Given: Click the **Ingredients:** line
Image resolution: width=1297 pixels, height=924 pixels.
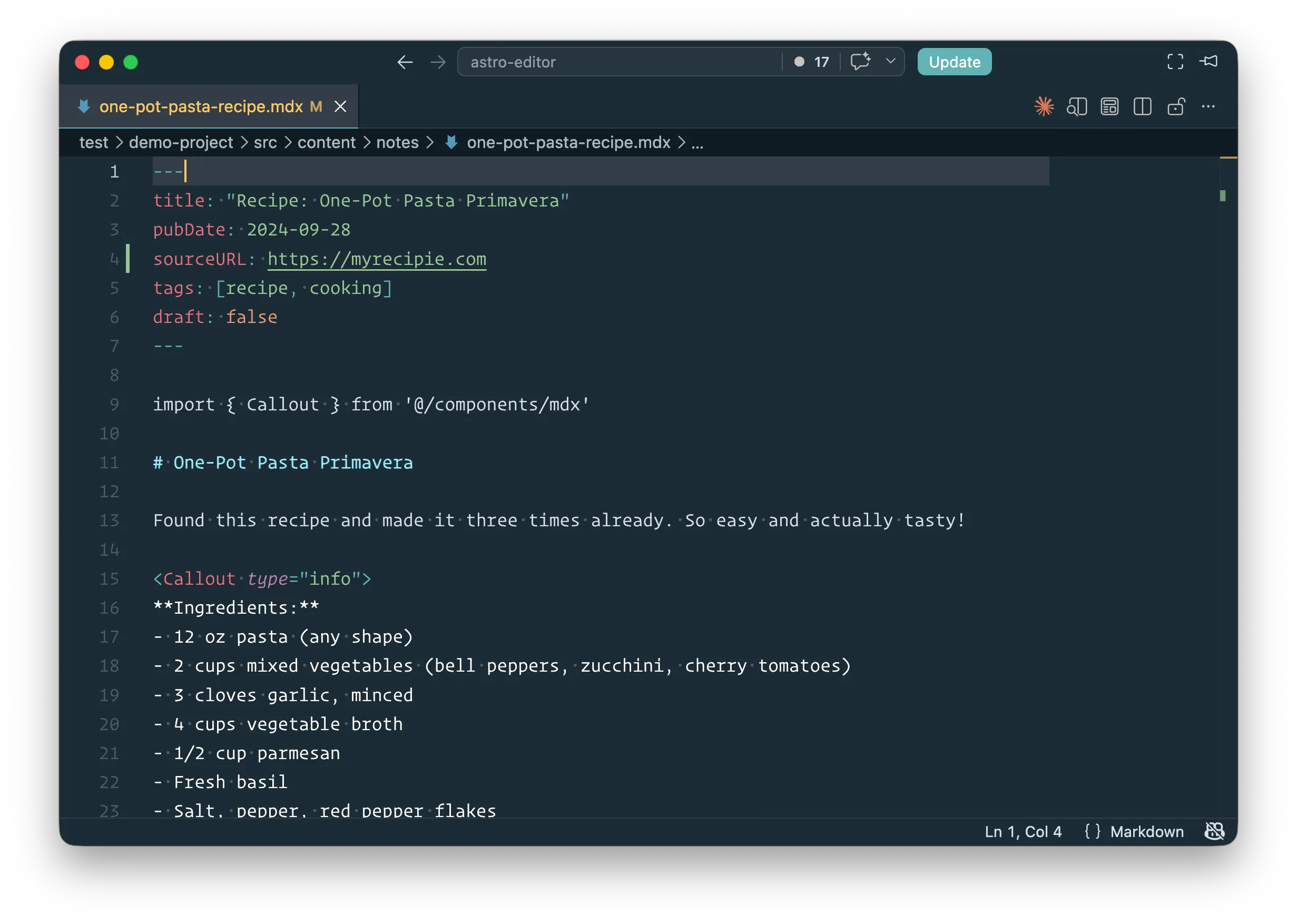Looking at the screenshot, I should [236, 607].
